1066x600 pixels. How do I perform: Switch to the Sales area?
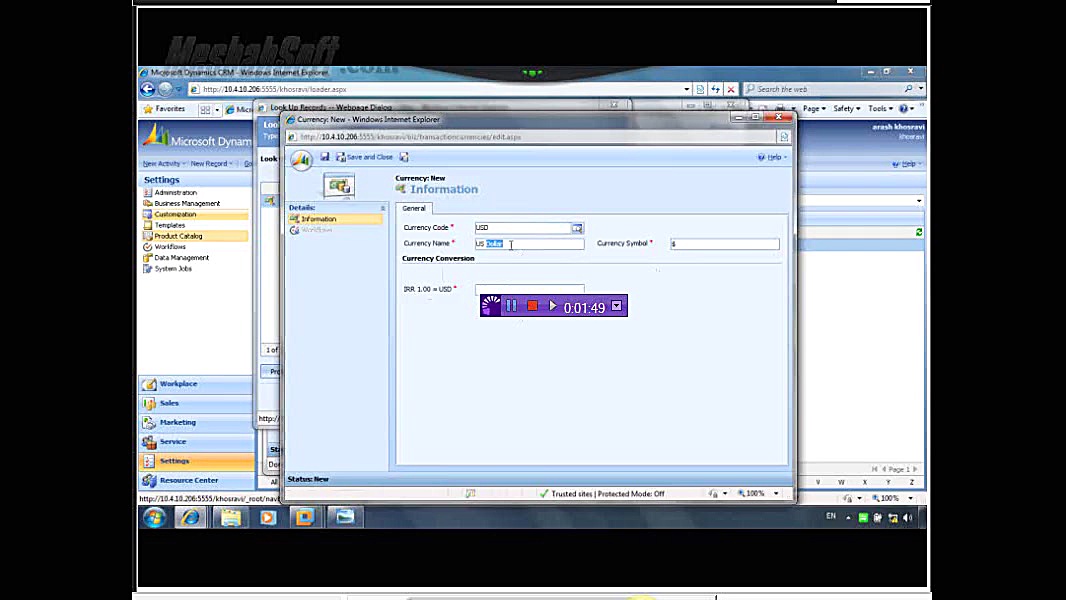(196, 403)
